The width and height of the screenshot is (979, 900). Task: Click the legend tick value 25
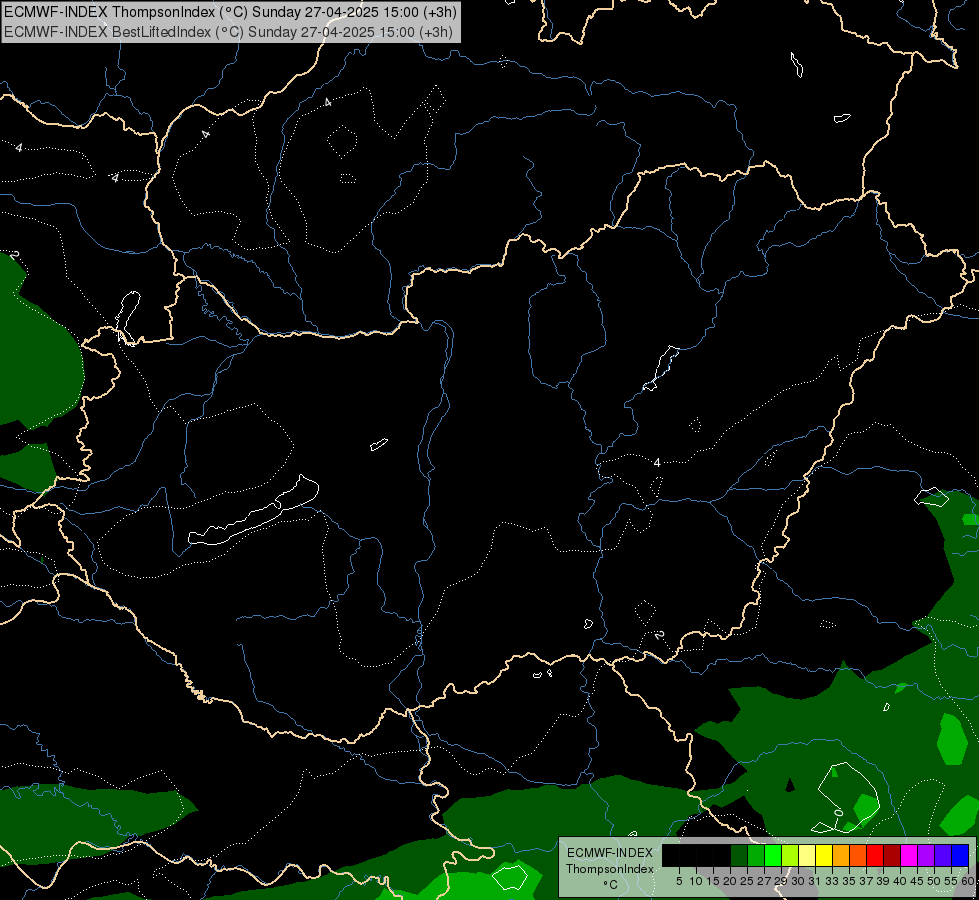click(747, 881)
